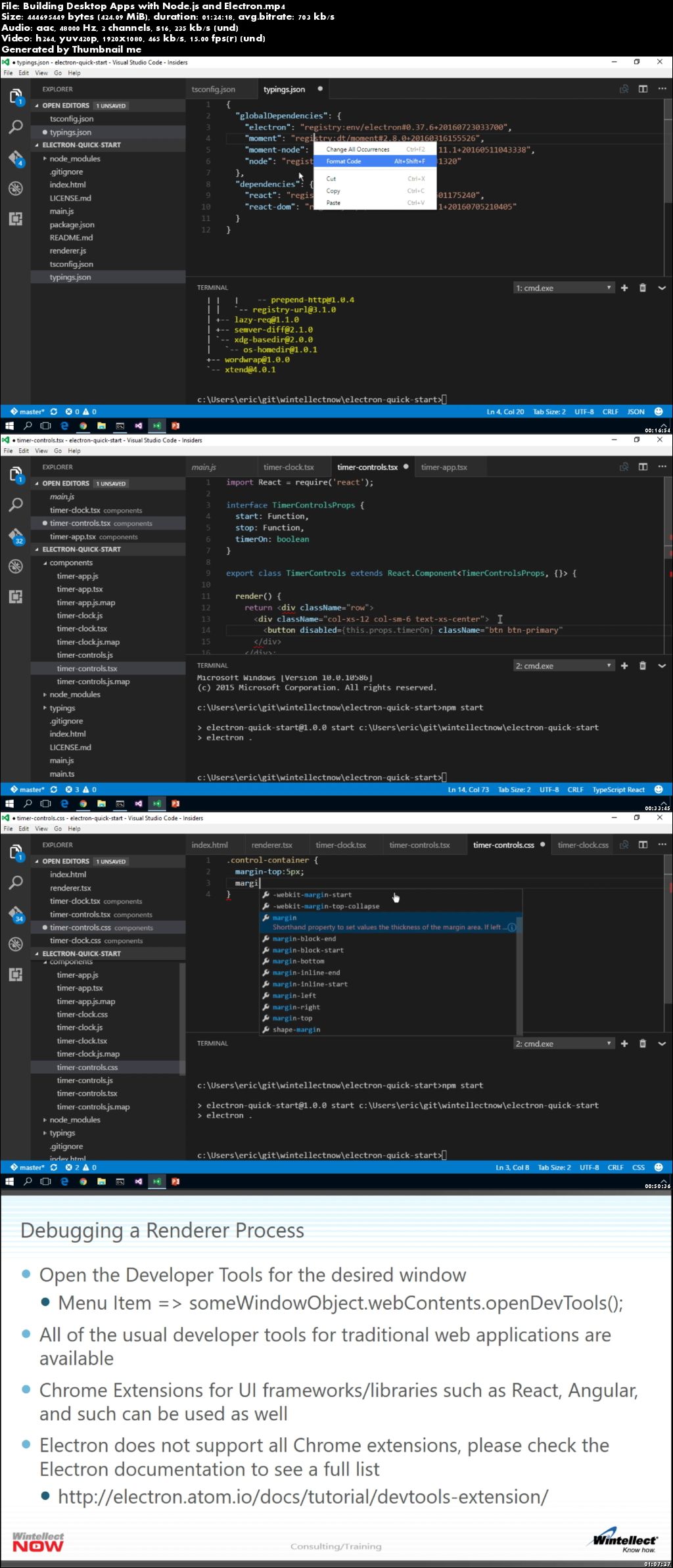Click explorer scrollbar in timer-controls.css window

click(x=183, y=1019)
